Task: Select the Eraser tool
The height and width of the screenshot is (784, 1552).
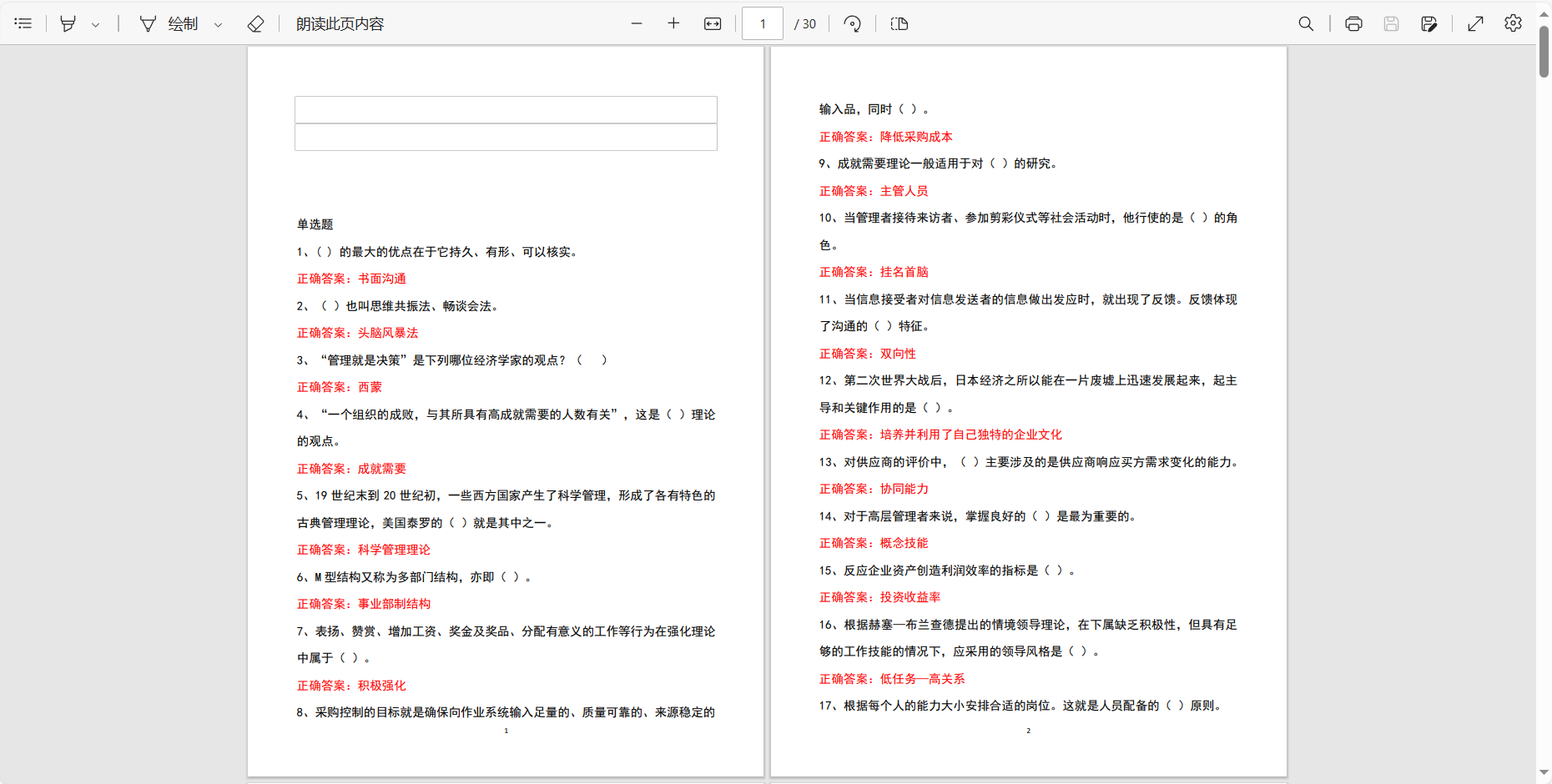Action: (x=256, y=23)
